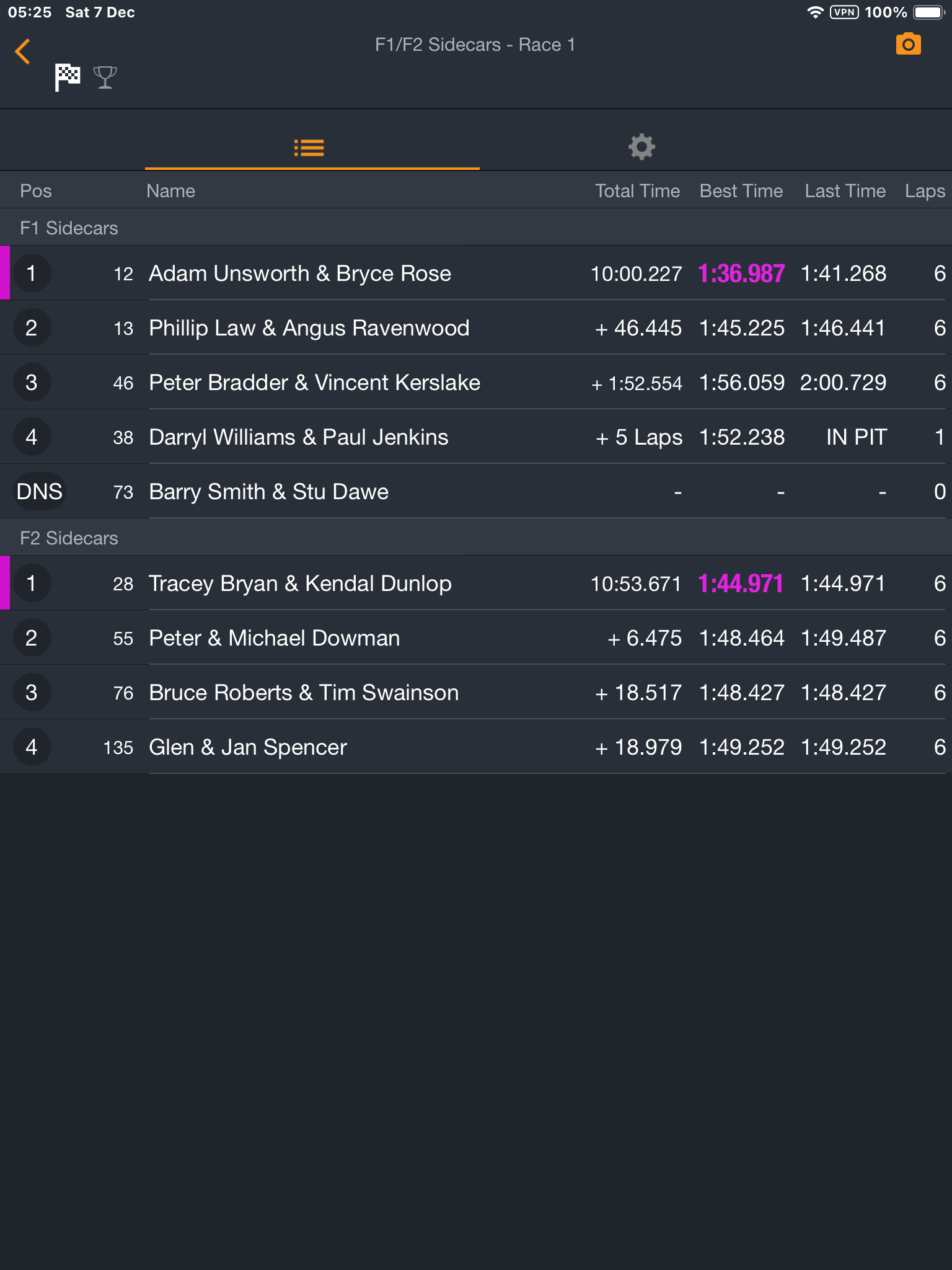952x1270 pixels.
Task: Open Tracey Bryan & Kendal Dunlop row
Action: 300,584
